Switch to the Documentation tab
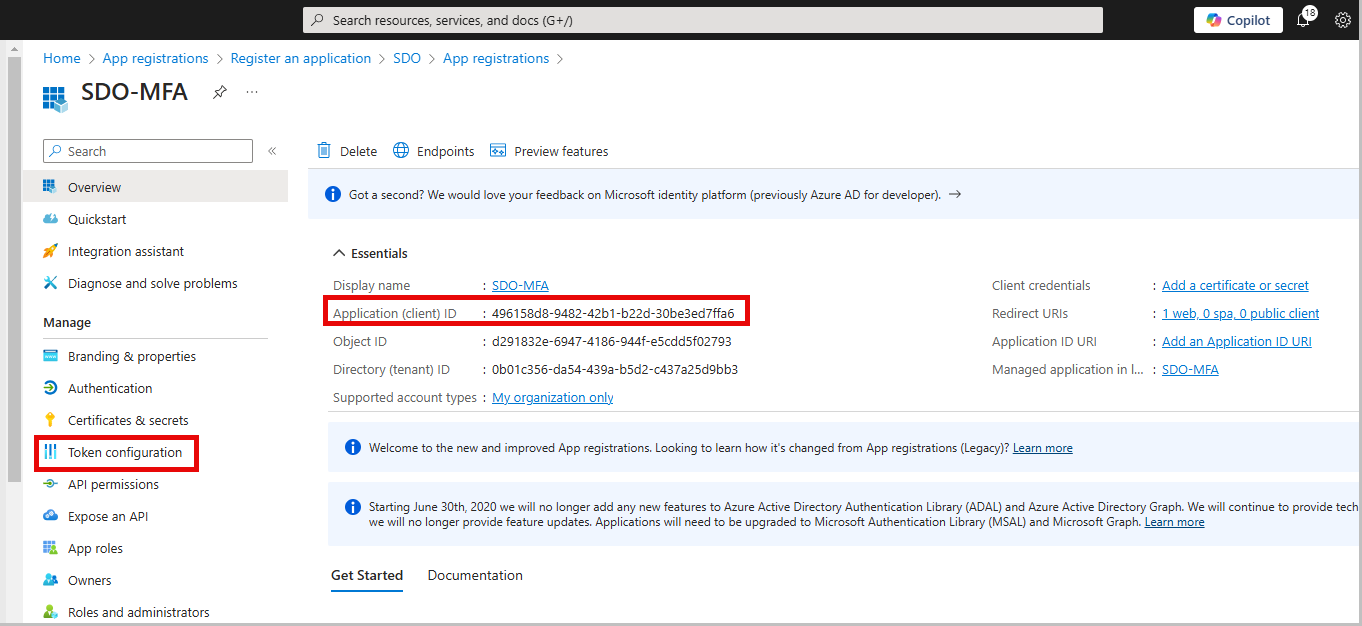The width and height of the screenshot is (1362, 626). tap(475, 575)
